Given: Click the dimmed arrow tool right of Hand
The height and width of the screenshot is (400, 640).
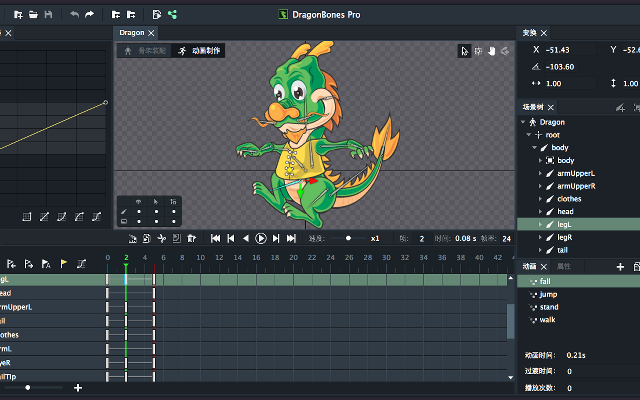Looking at the screenshot, I should [505, 51].
